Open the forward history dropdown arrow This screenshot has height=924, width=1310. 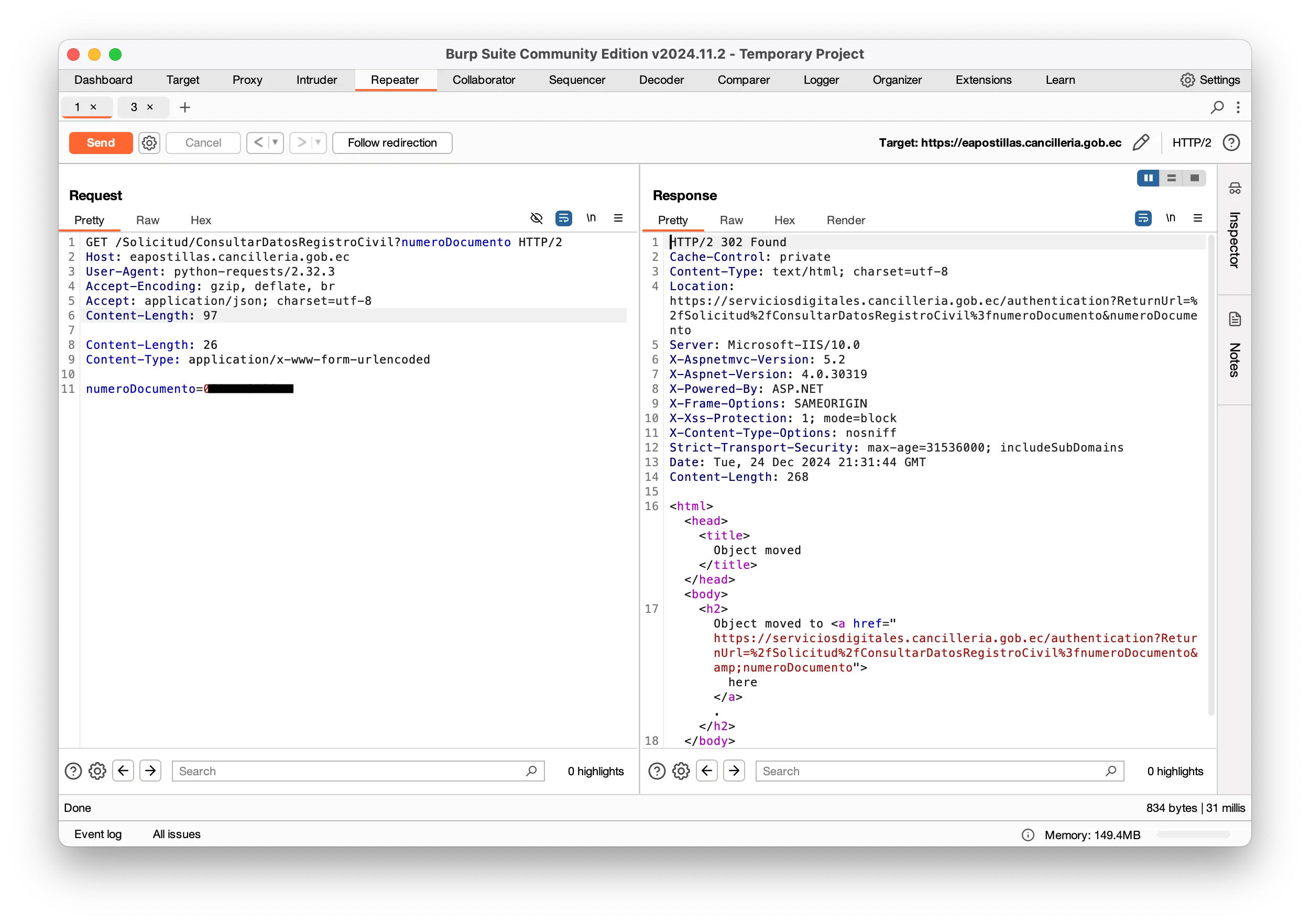(319, 142)
